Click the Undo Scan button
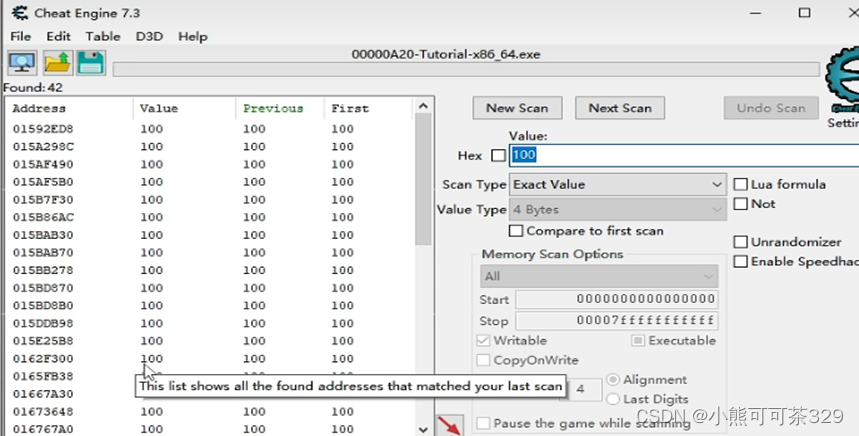The height and width of the screenshot is (436, 859). coord(771,108)
